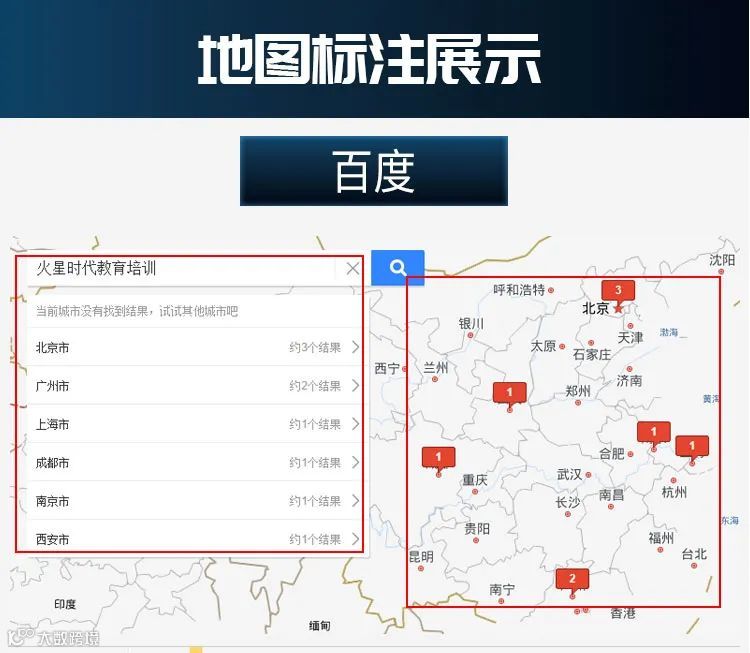Click the 百度 banner button

[x=374, y=171]
